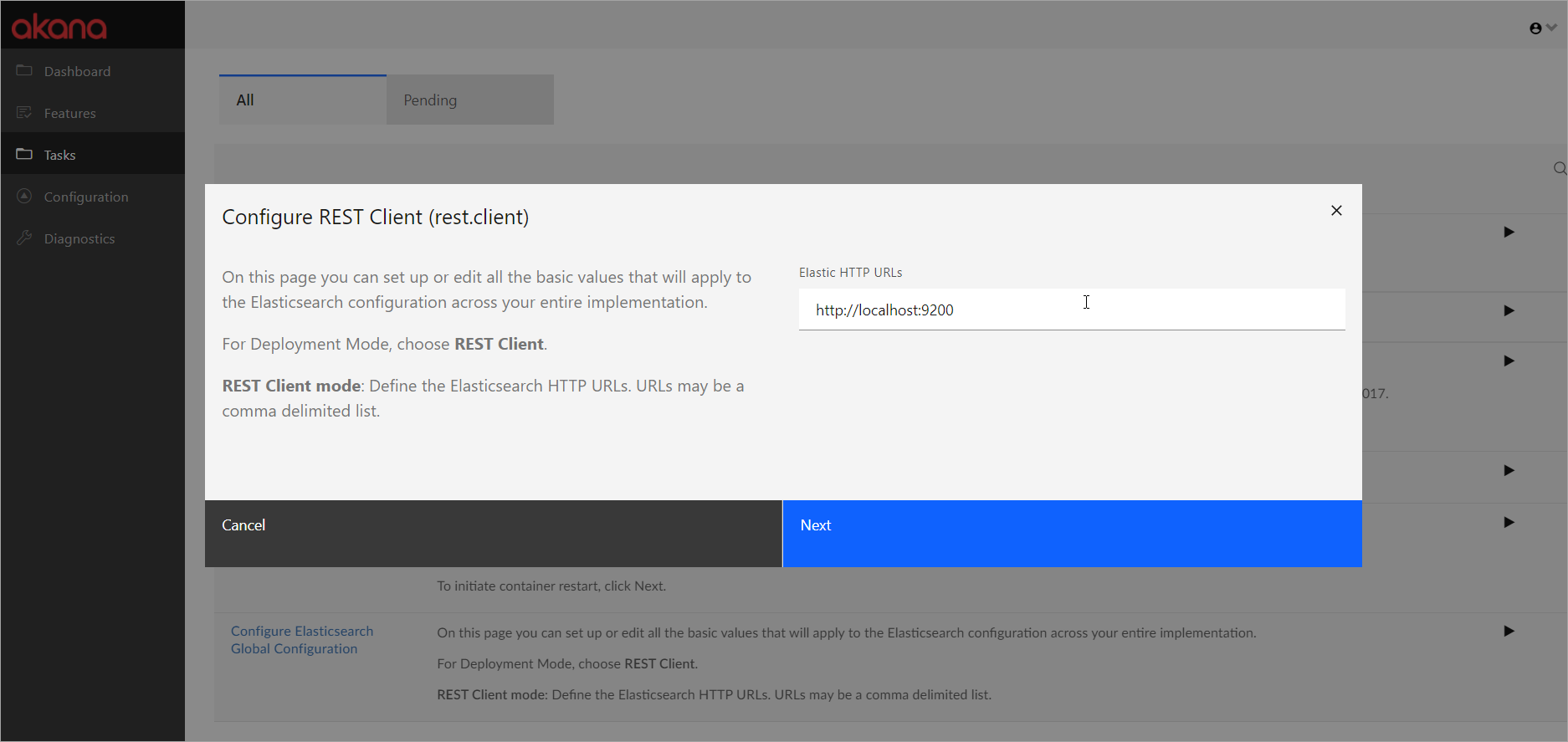
Task: Click the Tasks folder icon
Action: coord(24,154)
